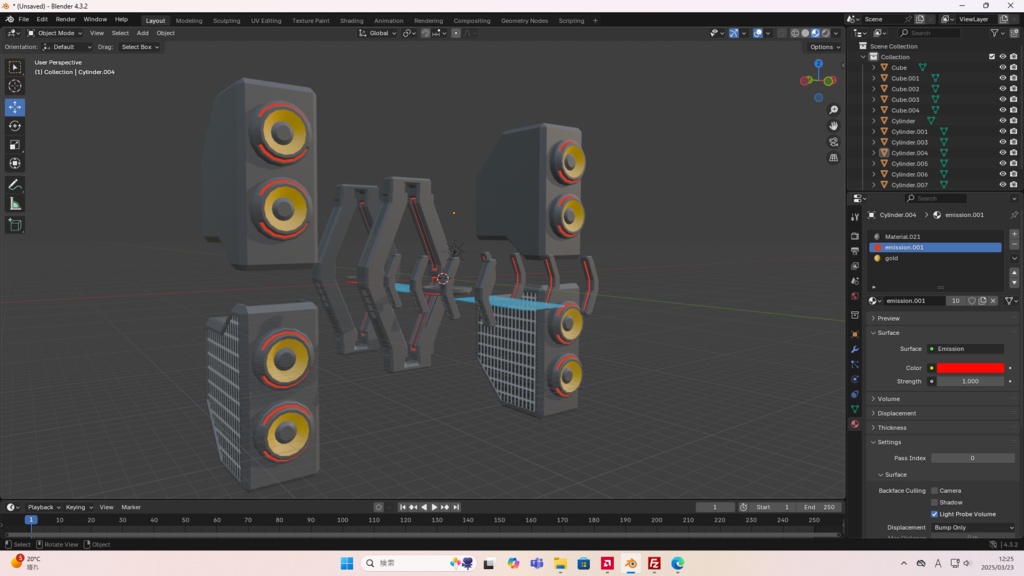Open the Global transform orientation dropdown

coord(377,33)
